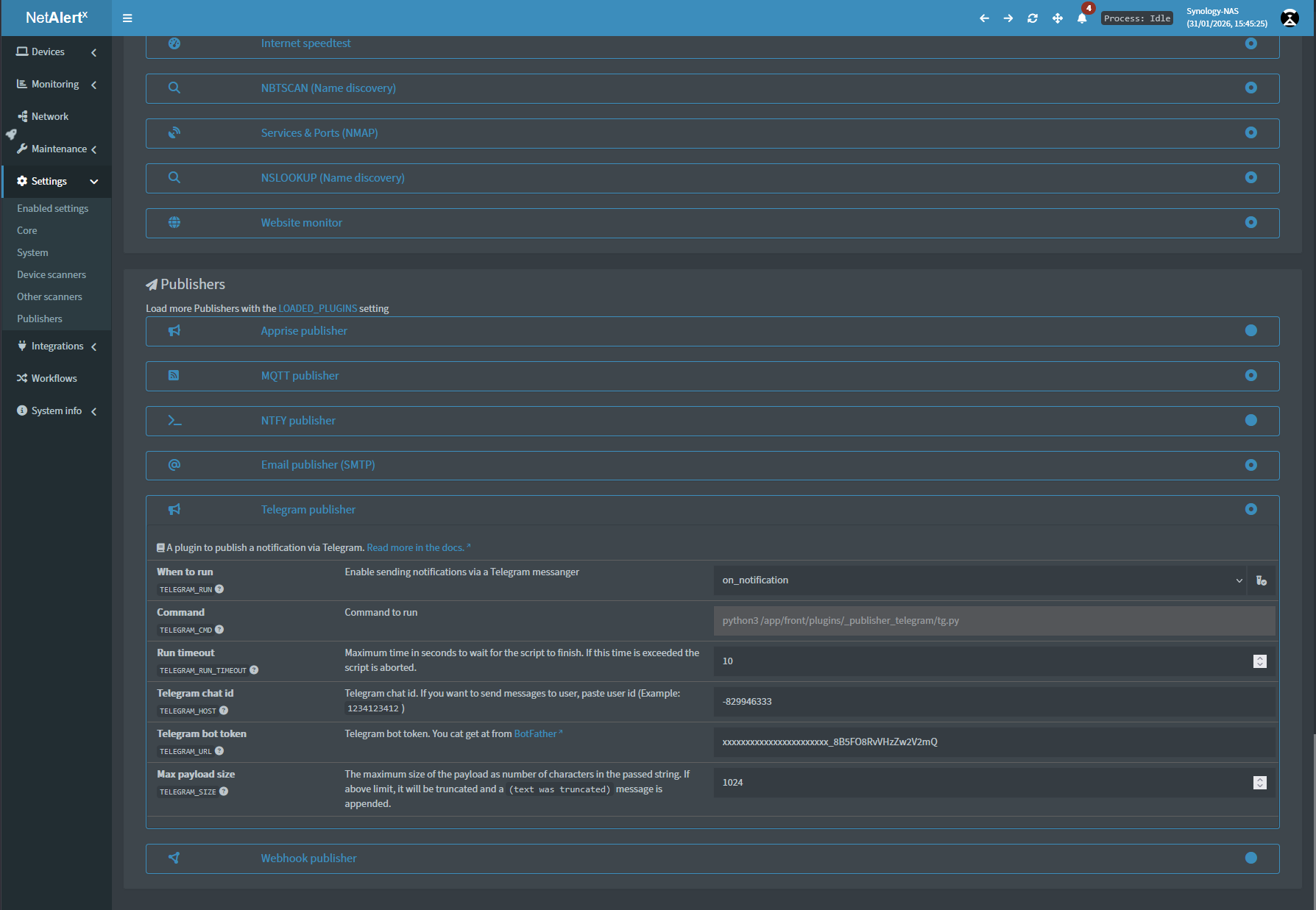Click the fullscreen move icon in header
The image size is (1316, 910).
[1057, 18]
